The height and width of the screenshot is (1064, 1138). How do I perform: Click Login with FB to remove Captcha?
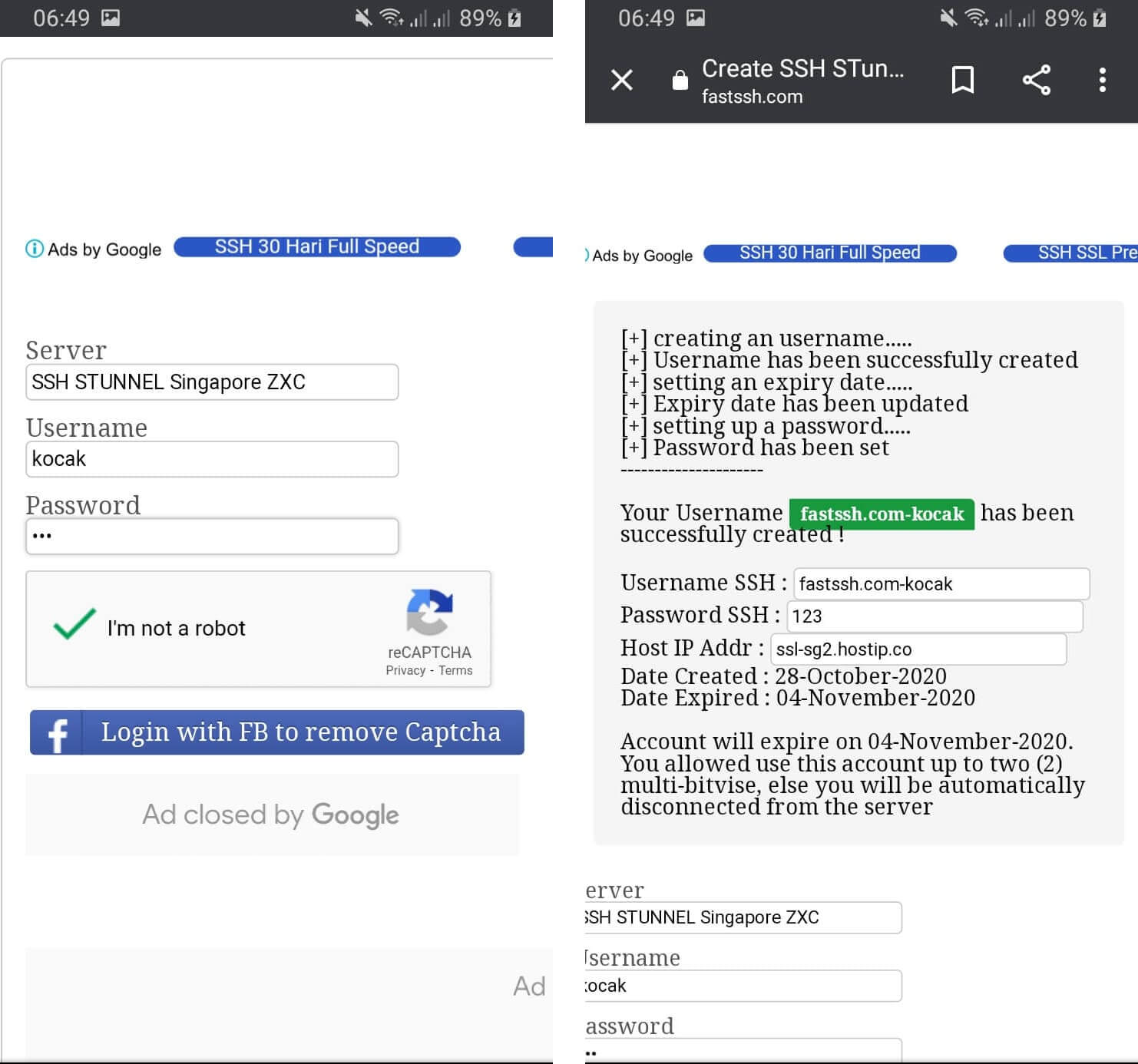pos(277,733)
